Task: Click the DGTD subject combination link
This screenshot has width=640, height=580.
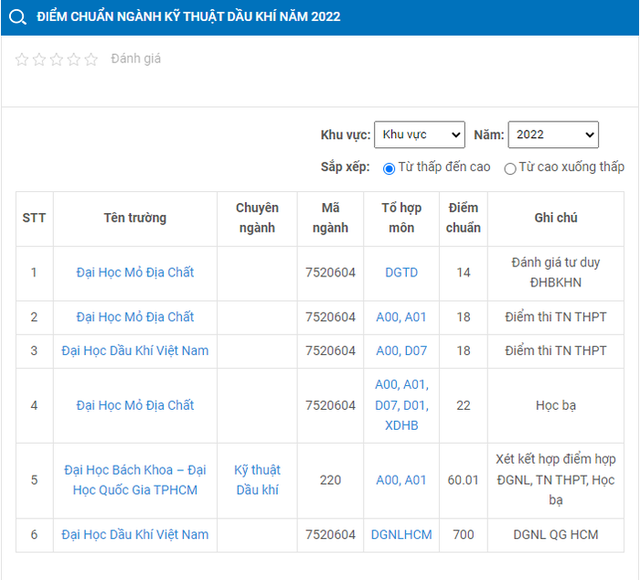Action: point(402,272)
